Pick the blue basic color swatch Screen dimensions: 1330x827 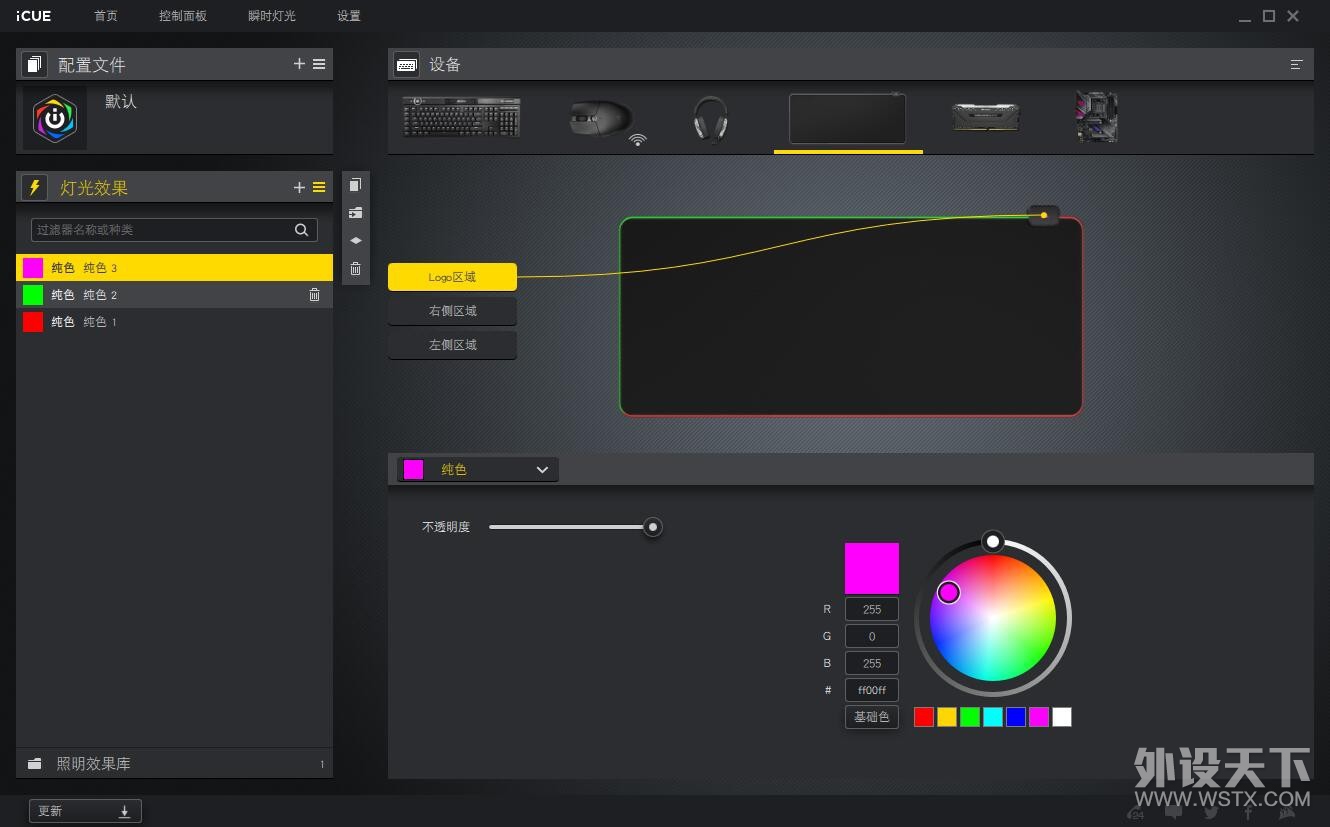(1016, 717)
